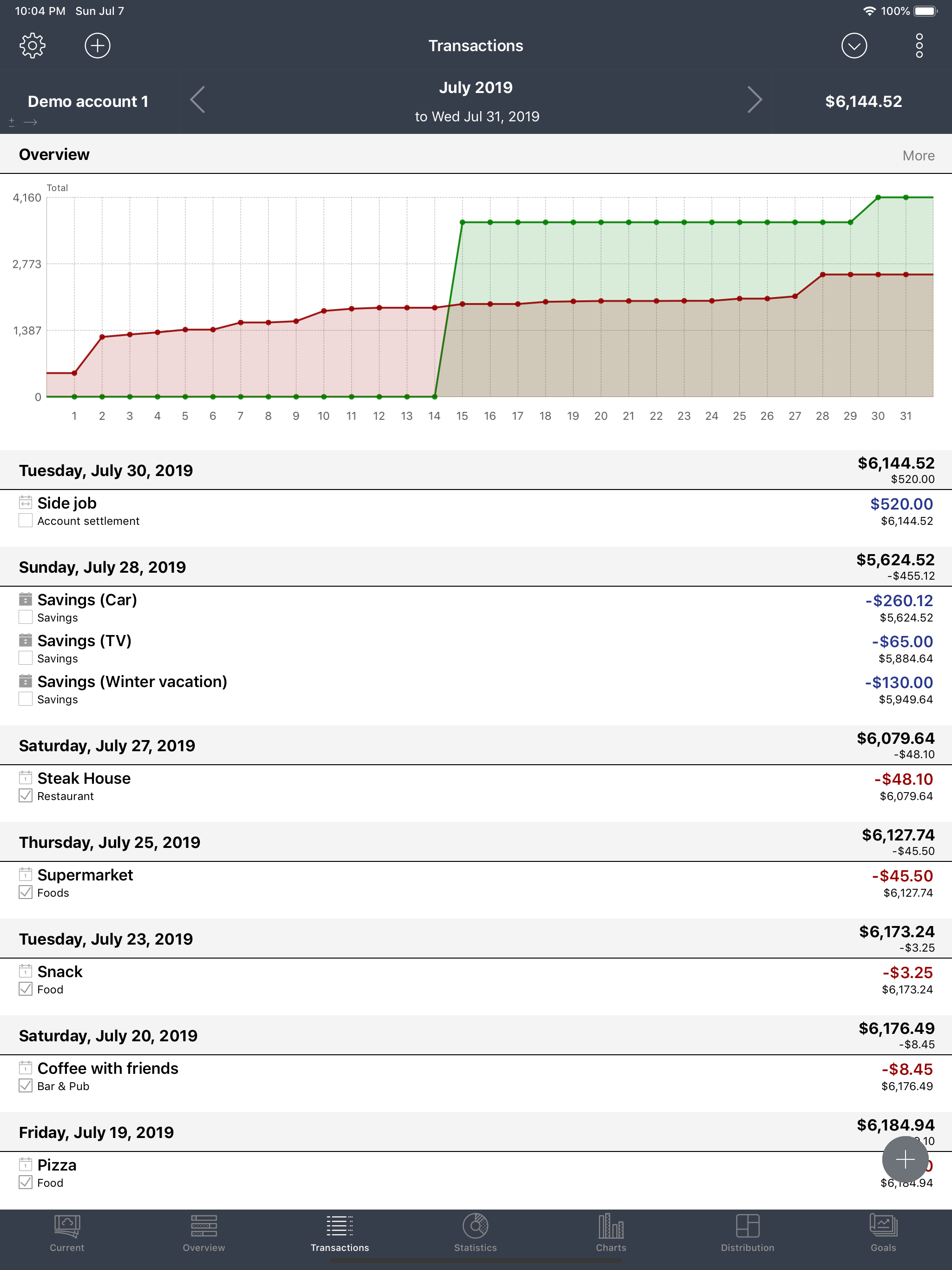Uncheck the Supermarket checkbox
This screenshot has width=952, height=1270.
tap(25, 892)
